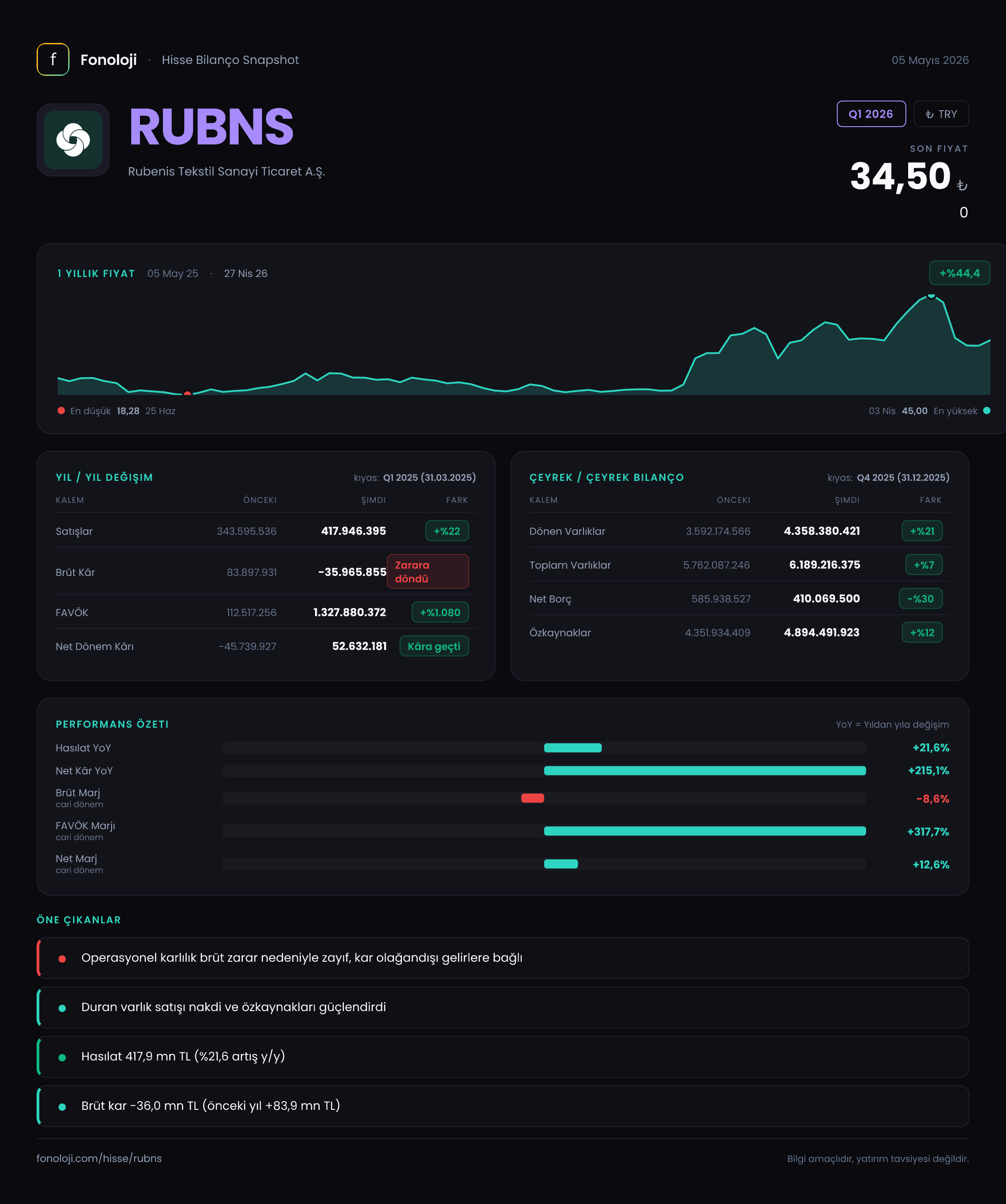Select the Q1 2026 period badge
The width and height of the screenshot is (1006, 1204).
[871, 114]
